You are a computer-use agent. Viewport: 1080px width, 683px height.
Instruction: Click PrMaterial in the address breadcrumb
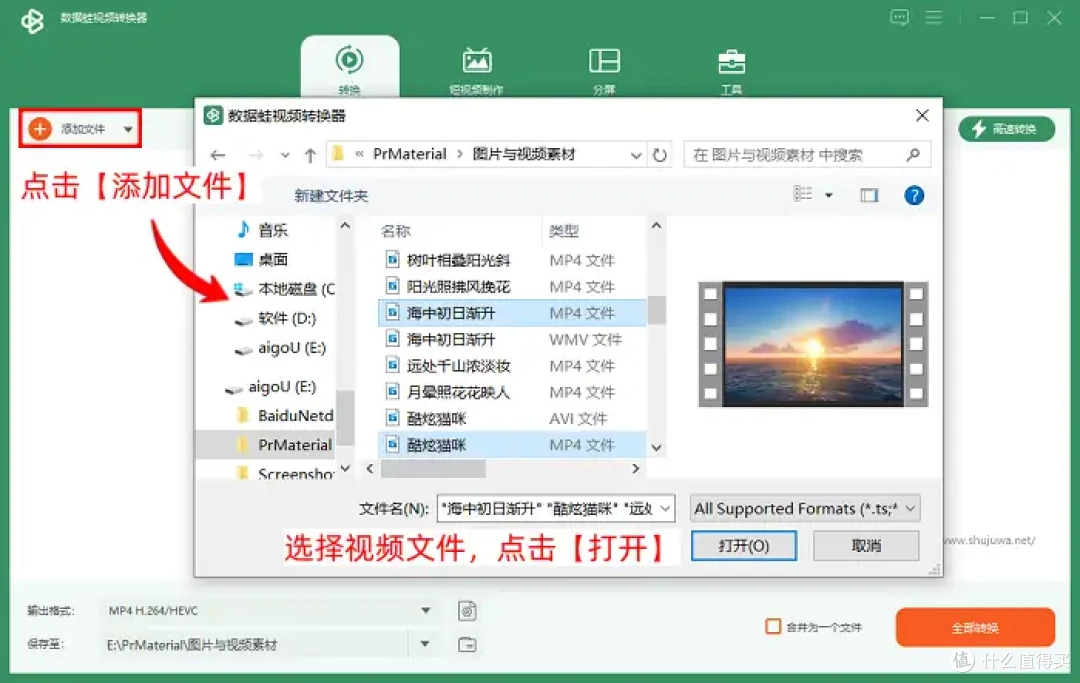(409, 154)
